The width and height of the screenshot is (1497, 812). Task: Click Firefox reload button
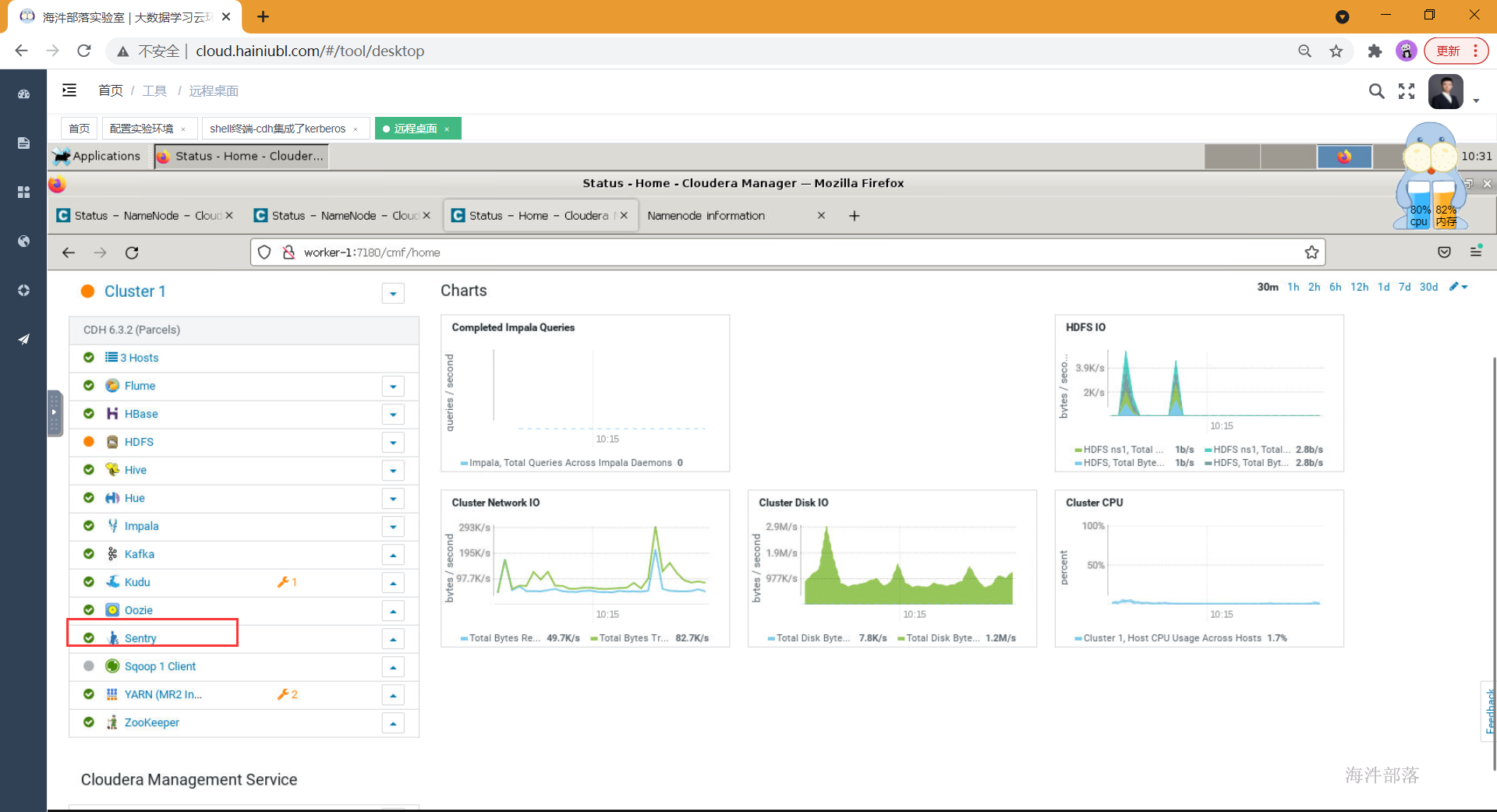pos(132,252)
